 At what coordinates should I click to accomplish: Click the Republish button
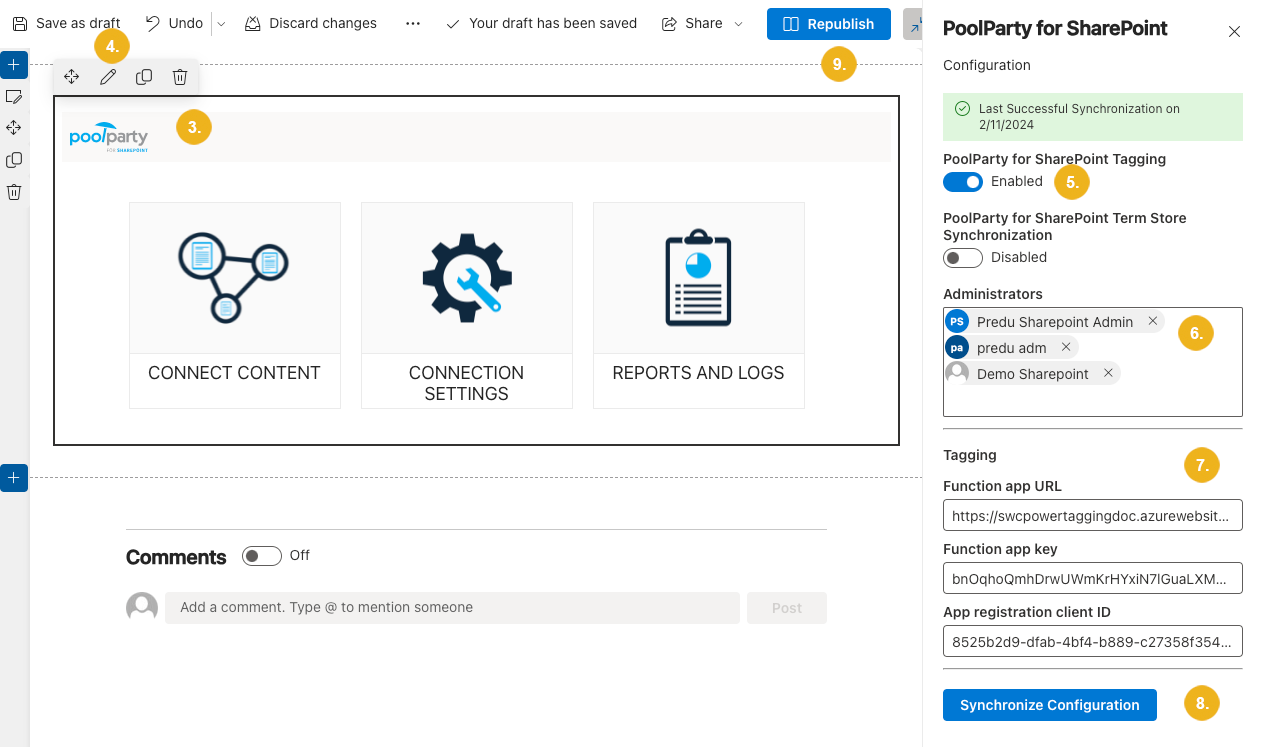coord(829,24)
